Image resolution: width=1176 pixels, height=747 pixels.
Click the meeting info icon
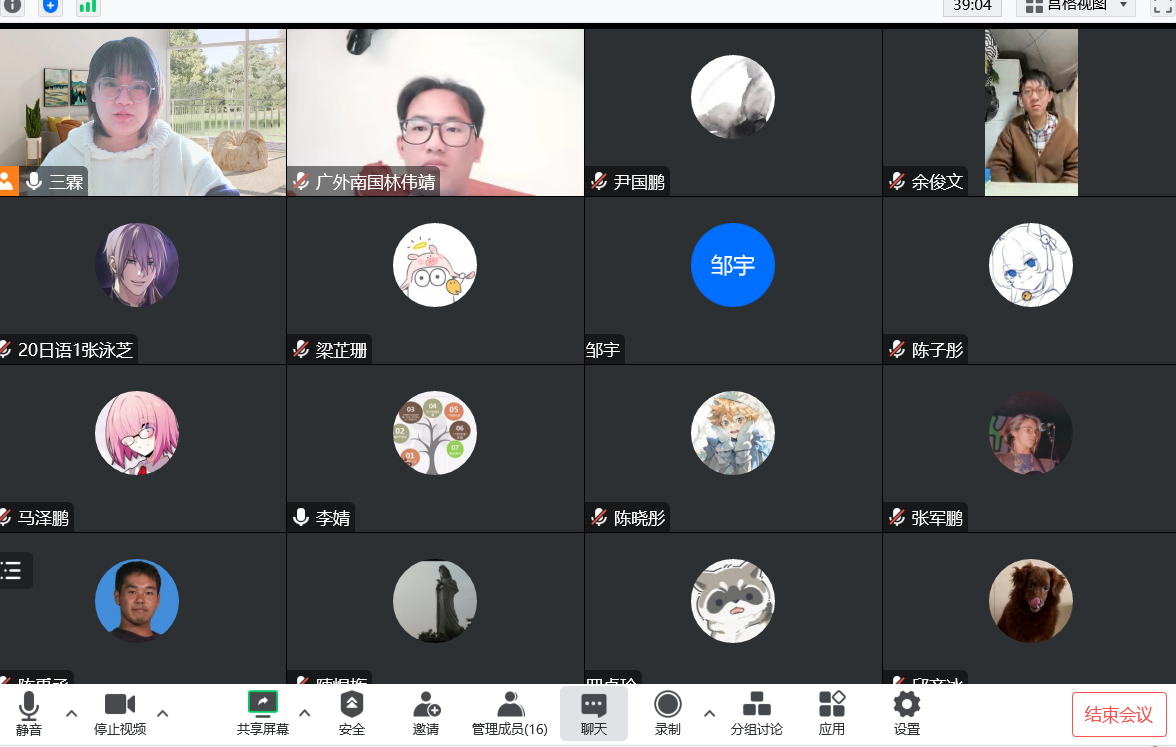tap(13, 6)
